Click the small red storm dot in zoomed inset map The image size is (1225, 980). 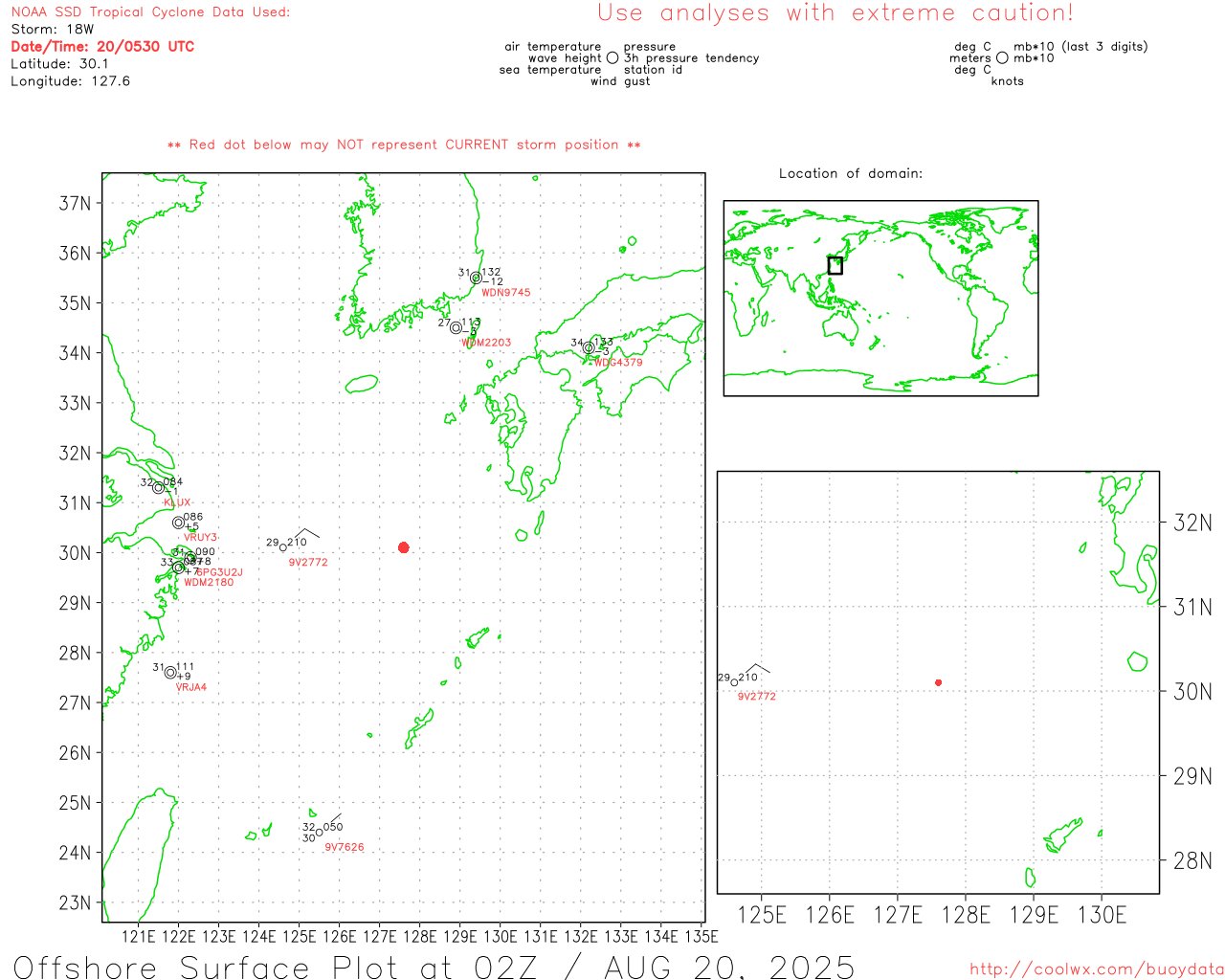point(938,682)
